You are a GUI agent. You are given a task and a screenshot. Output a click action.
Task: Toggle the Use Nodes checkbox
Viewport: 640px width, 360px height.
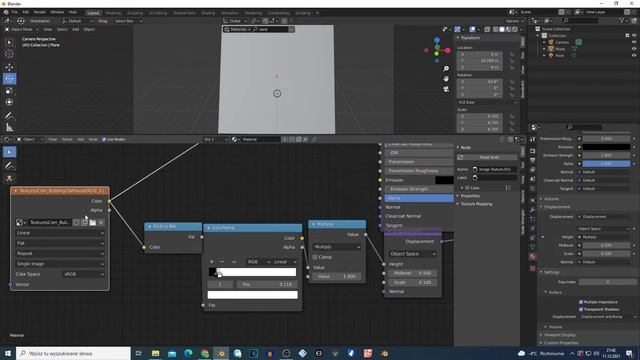point(104,140)
